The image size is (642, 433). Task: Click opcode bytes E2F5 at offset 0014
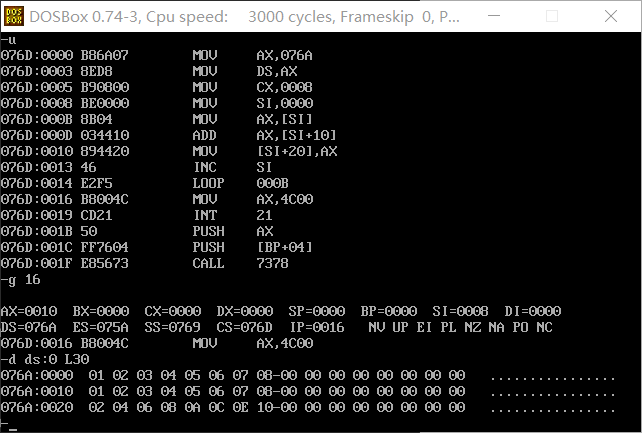[97, 183]
